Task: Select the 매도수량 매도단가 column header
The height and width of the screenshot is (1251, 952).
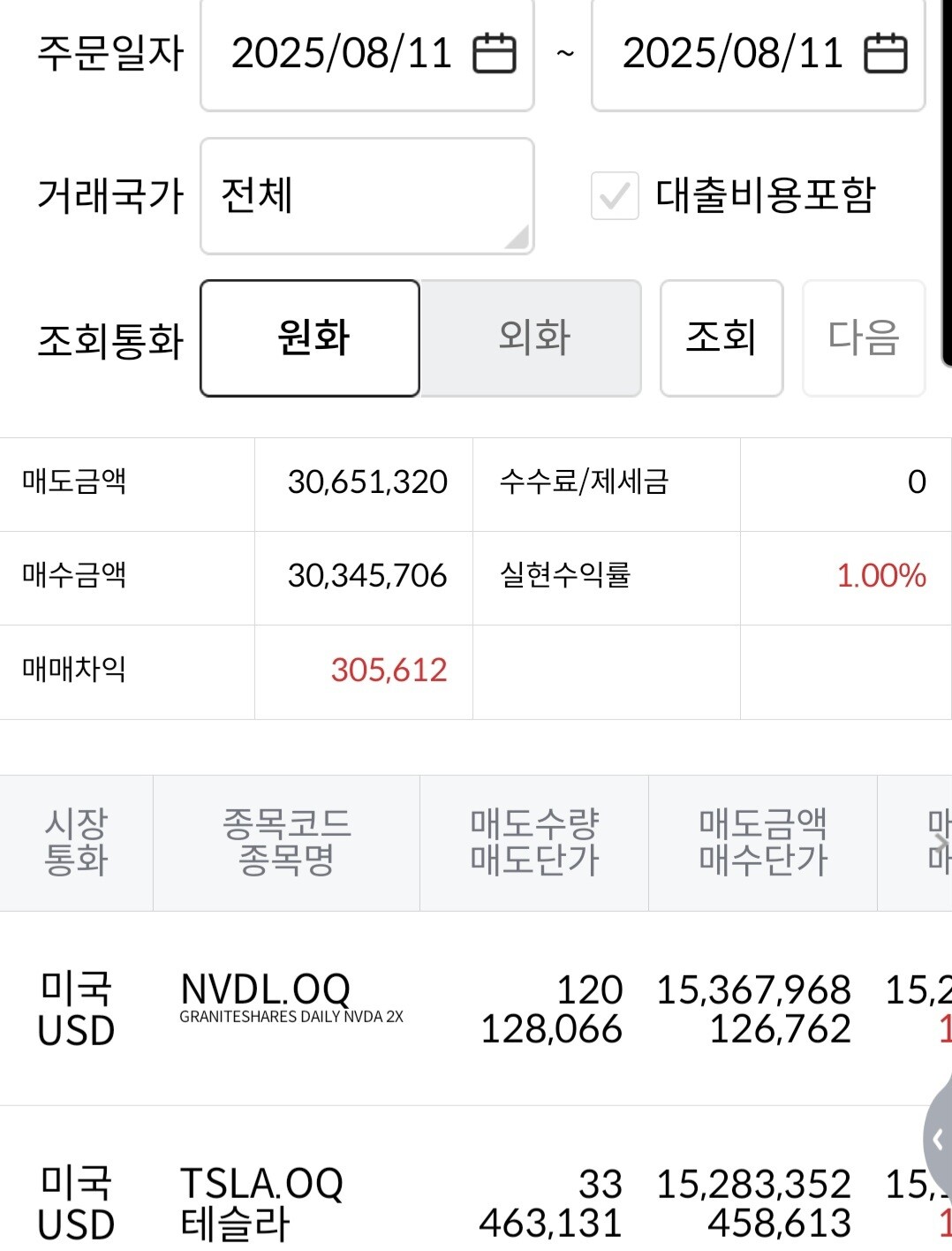Action: coord(534,842)
